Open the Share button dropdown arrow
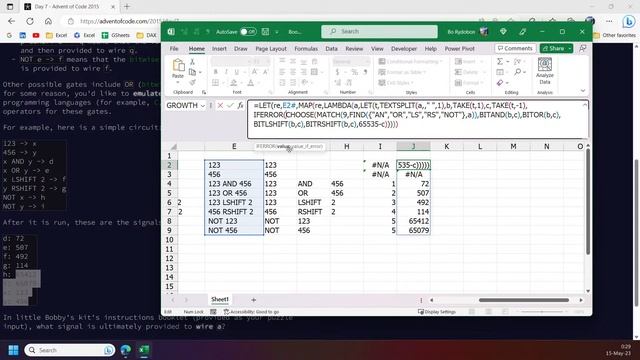 tap(569, 48)
